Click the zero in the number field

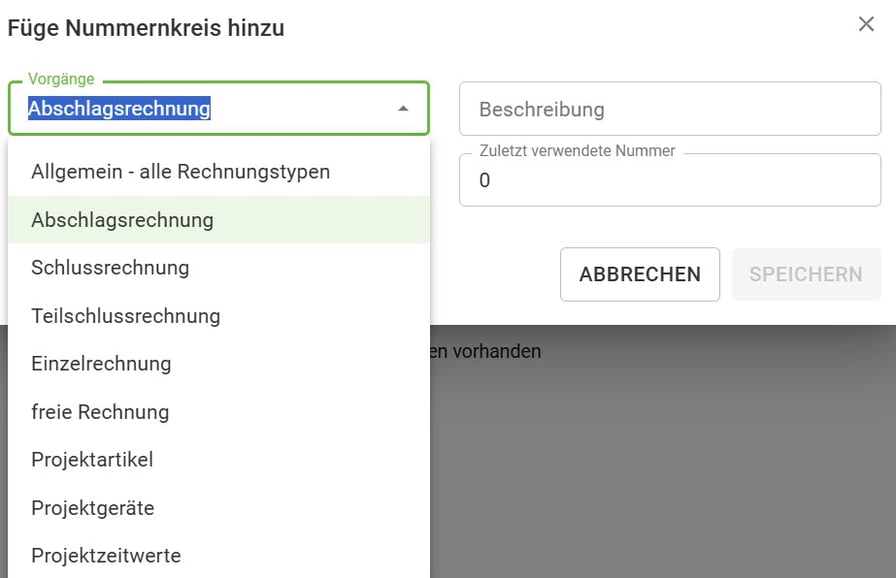[x=485, y=181]
